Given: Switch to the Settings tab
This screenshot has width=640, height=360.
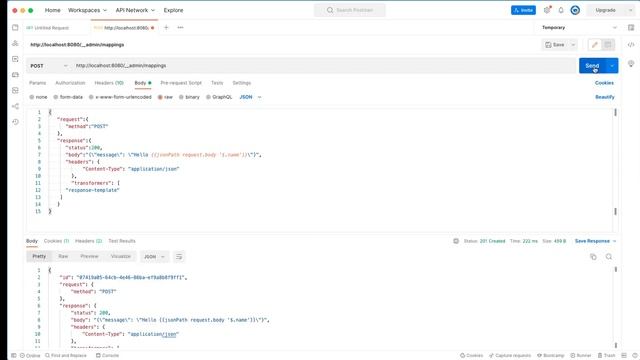Looking at the screenshot, I should pyautogui.click(x=242, y=83).
